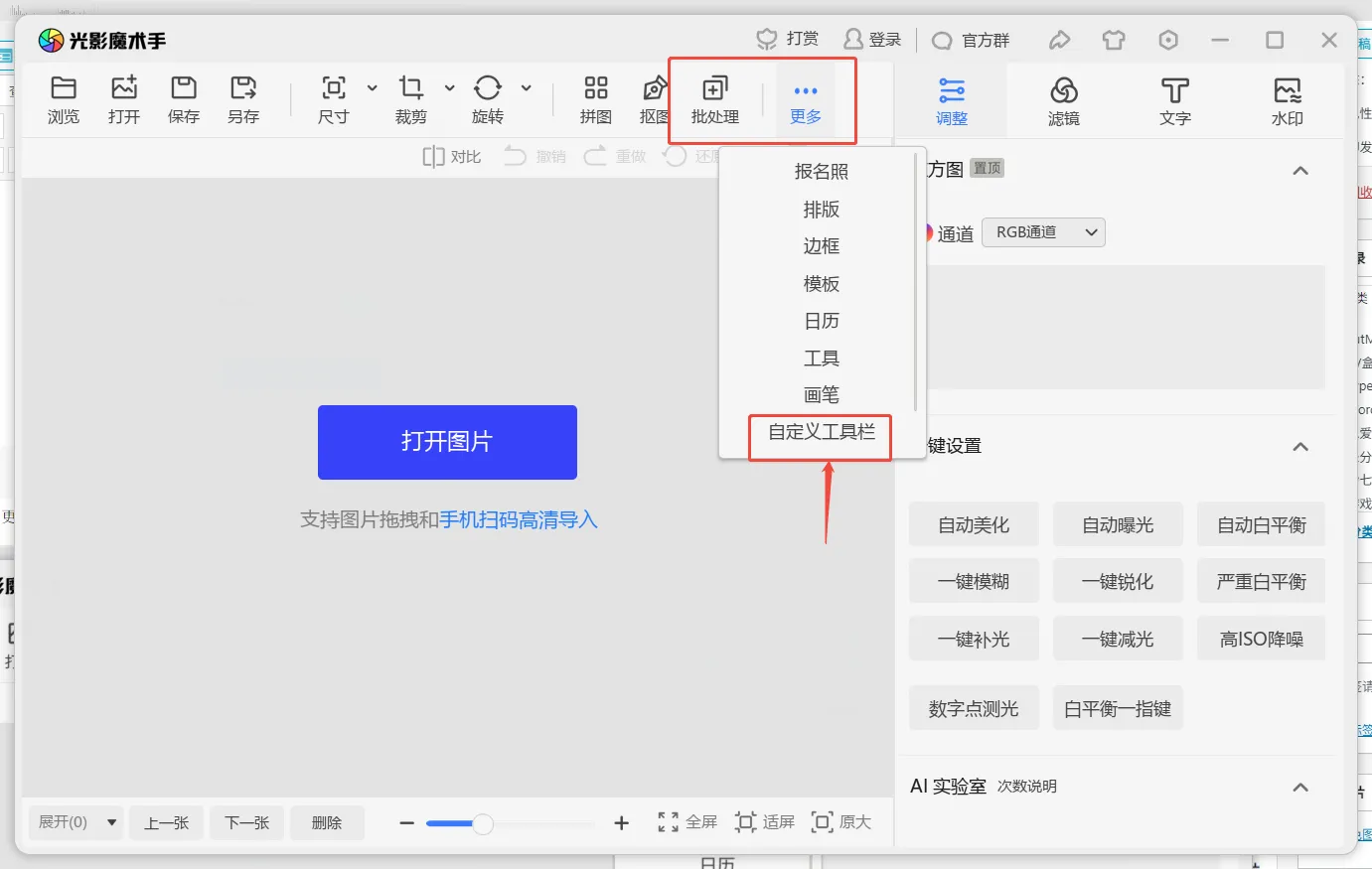The image size is (1372, 869).
Task: Click the 登录 login icon
Action: pos(853,40)
